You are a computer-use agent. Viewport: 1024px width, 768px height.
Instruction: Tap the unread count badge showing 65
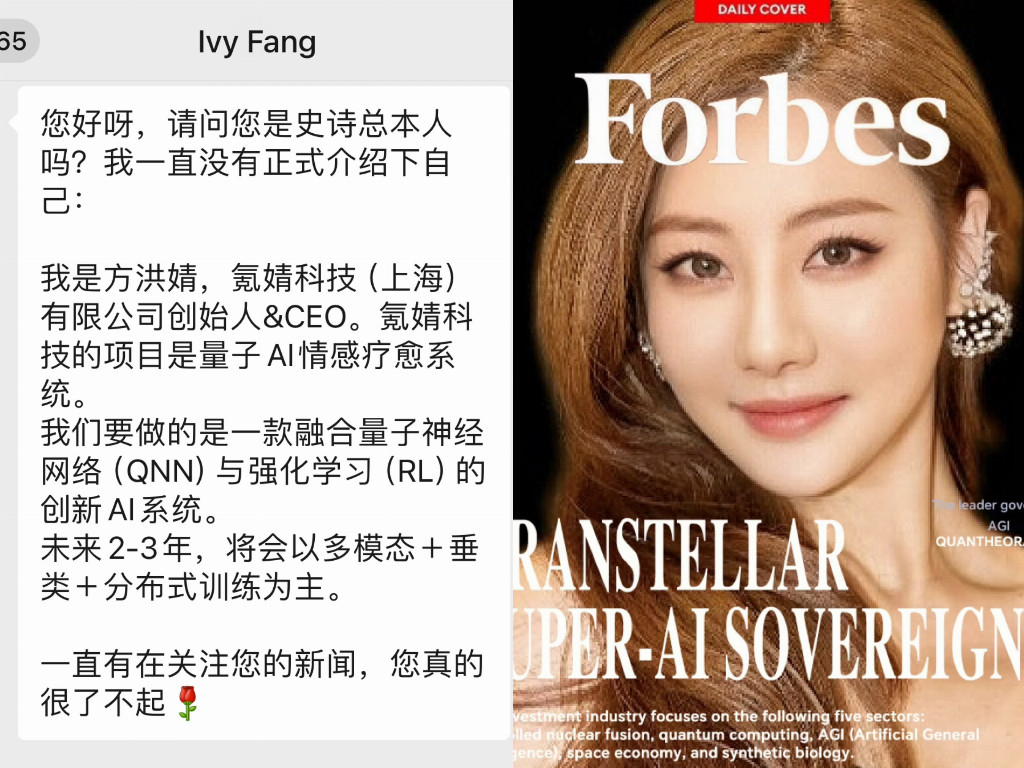16,41
